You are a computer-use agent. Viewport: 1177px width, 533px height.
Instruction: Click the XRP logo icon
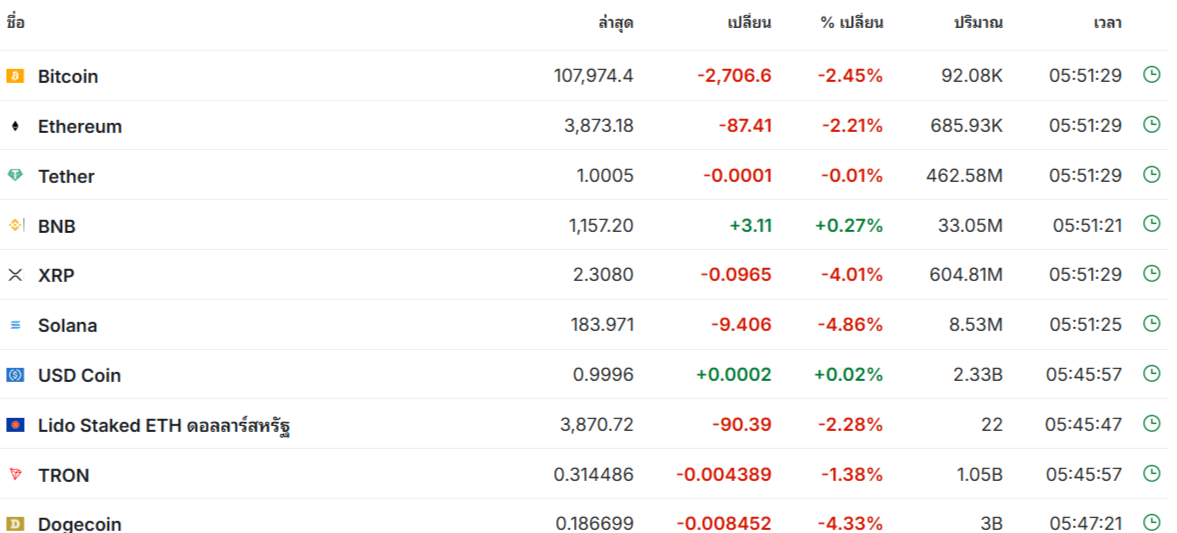(15, 275)
